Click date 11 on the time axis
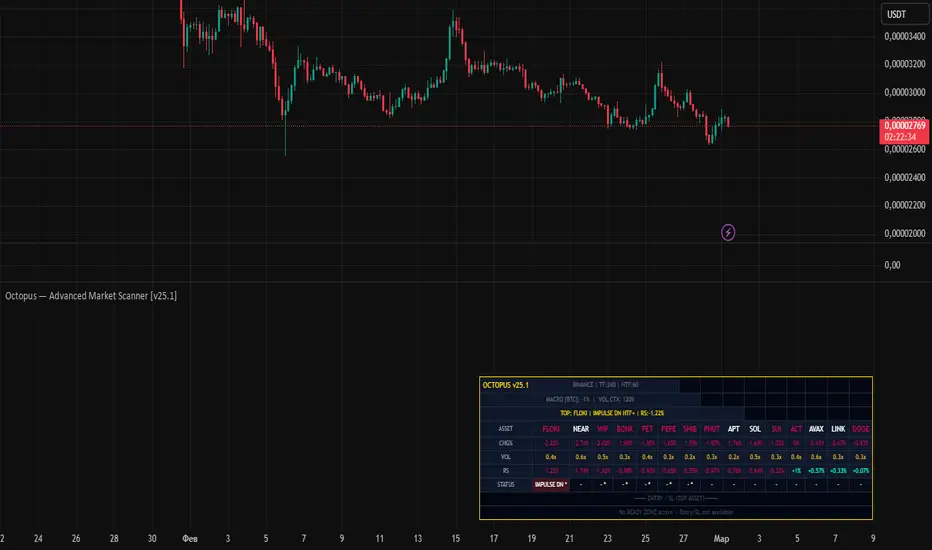The image size is (932, 550). pos(379,539)
